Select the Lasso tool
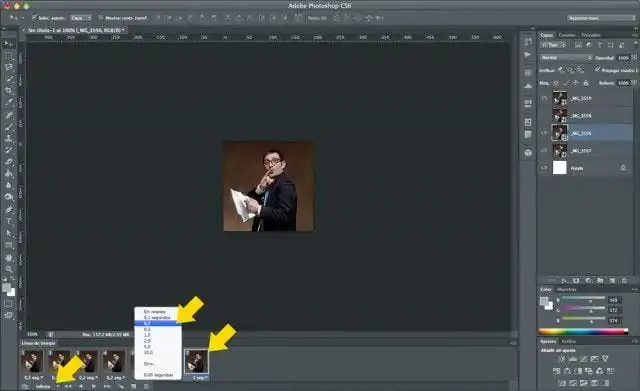 [x=9, y=67]
